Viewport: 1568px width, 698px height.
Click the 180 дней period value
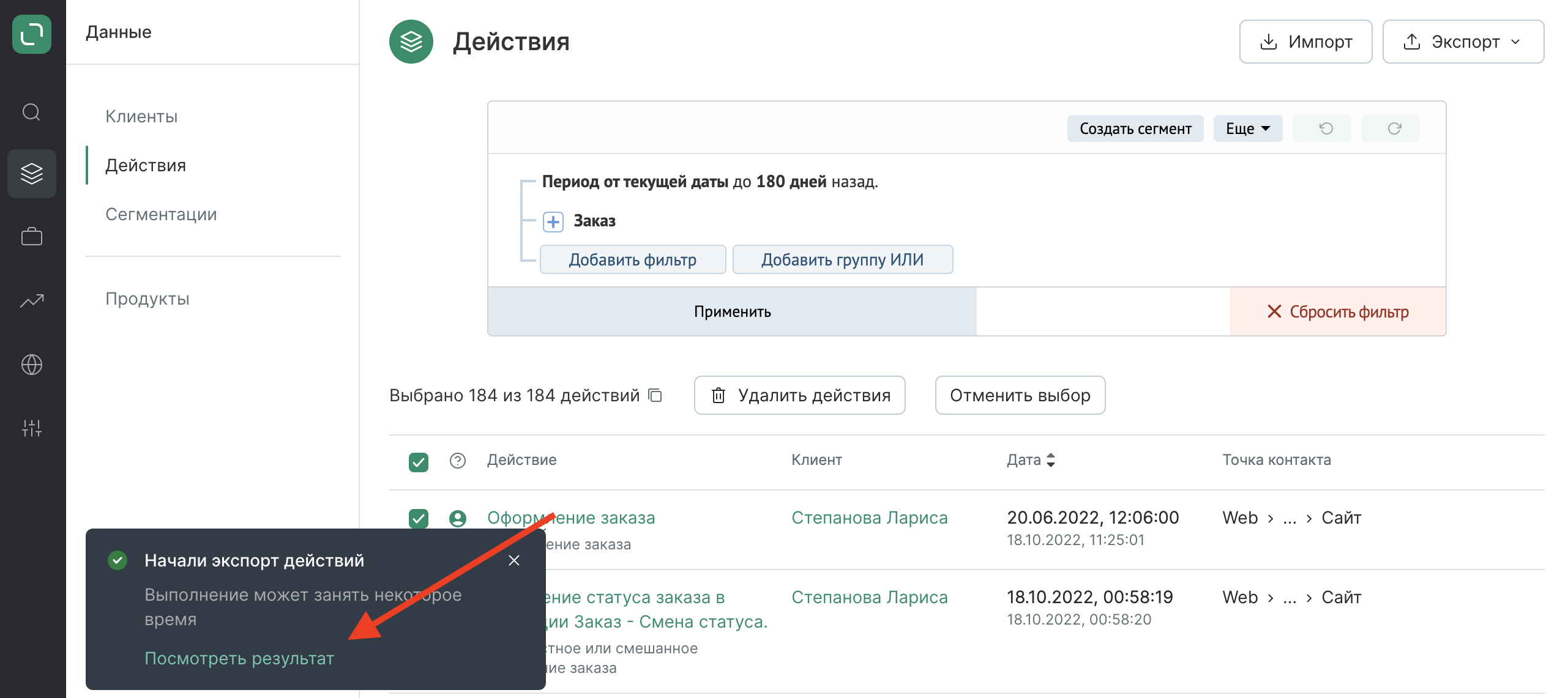[791, 182]
